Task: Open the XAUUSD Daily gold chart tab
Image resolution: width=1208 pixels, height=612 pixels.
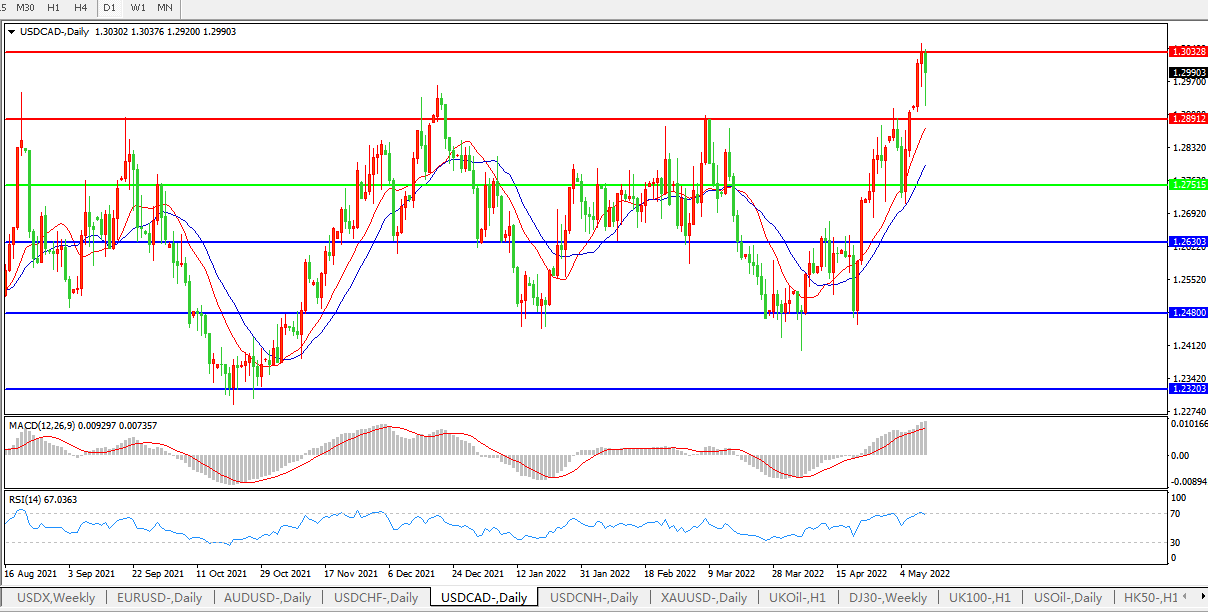Action: (704, 598)
